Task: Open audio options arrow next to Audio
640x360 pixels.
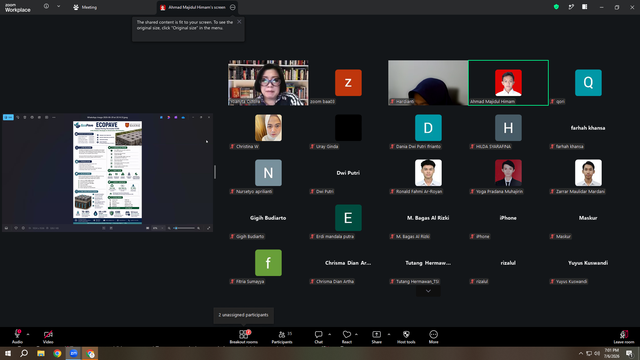Action: [28, 334]
